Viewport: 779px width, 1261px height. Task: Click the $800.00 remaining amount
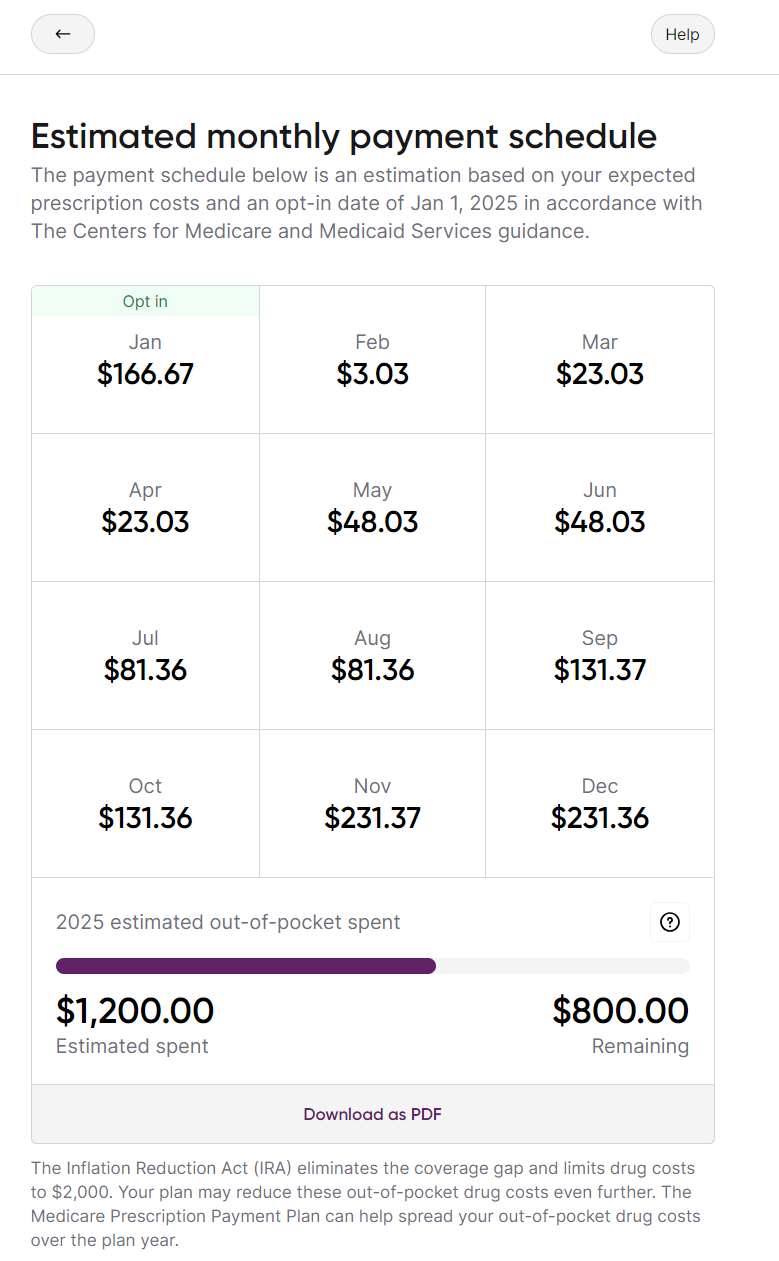(621, 1011)
